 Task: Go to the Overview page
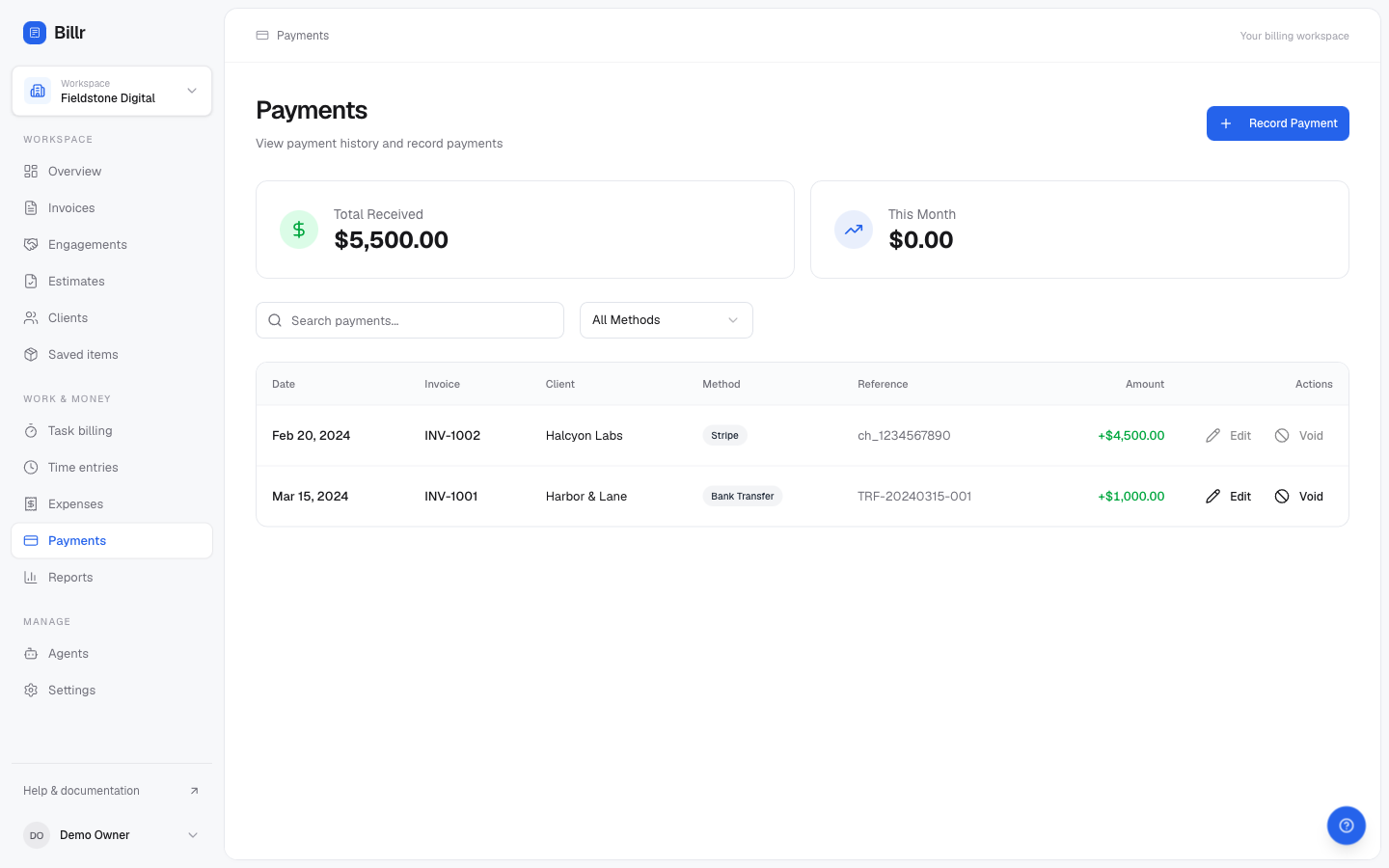coord(112,172)
